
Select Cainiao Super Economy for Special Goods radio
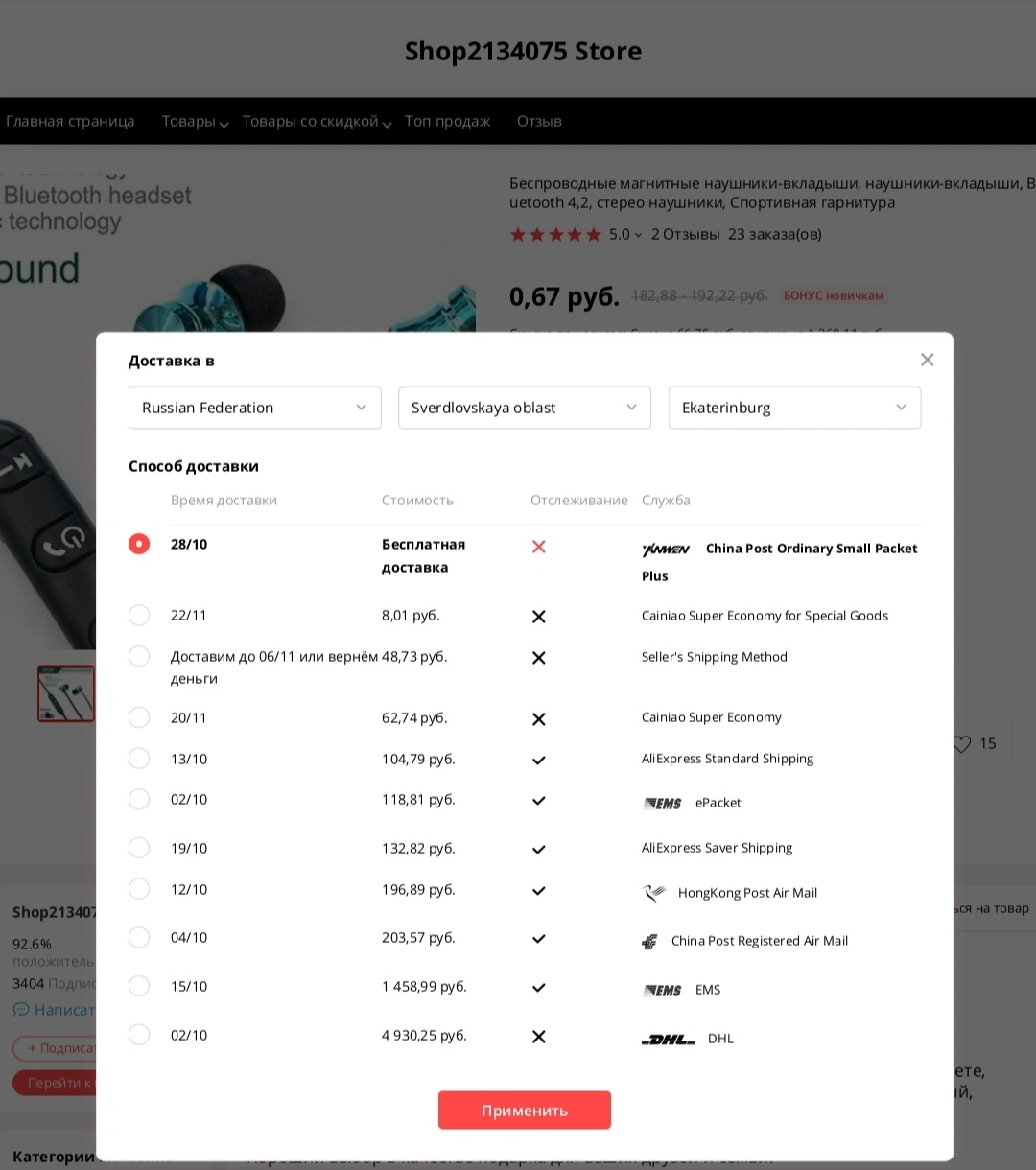pyautogui.click(x=139, y=615)
